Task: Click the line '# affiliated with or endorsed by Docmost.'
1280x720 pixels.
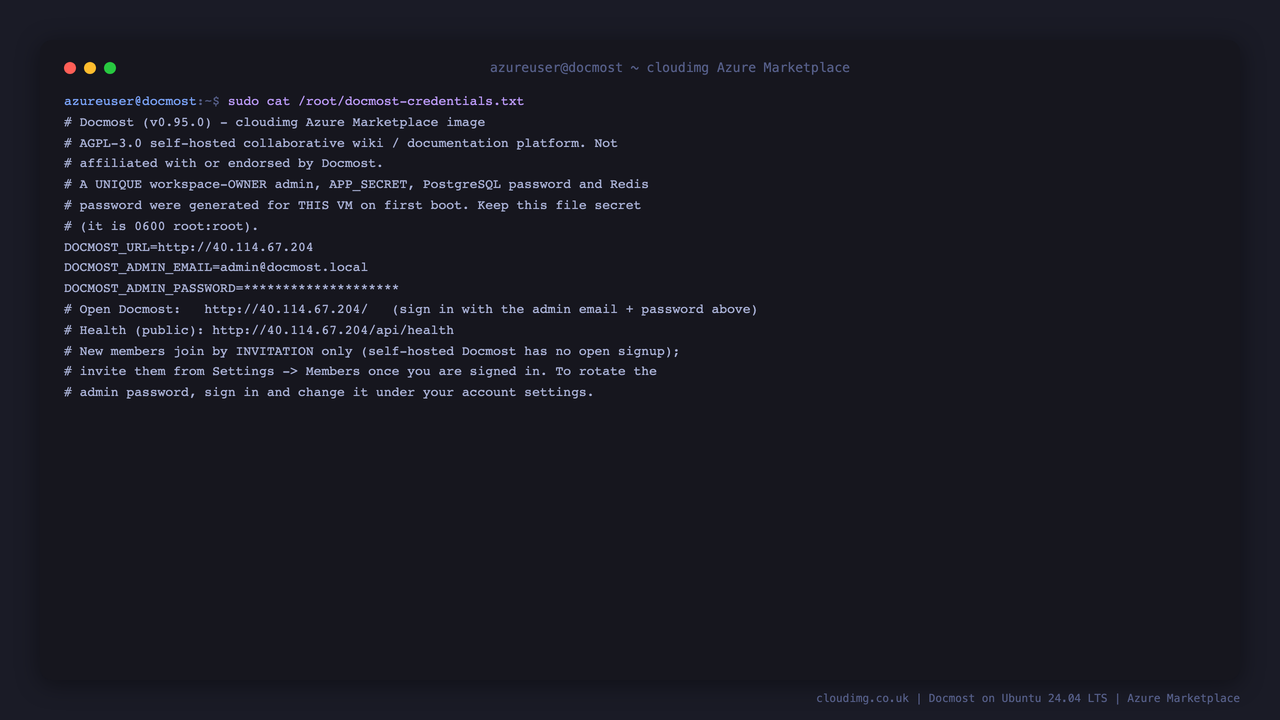Action: click(224, 163)
